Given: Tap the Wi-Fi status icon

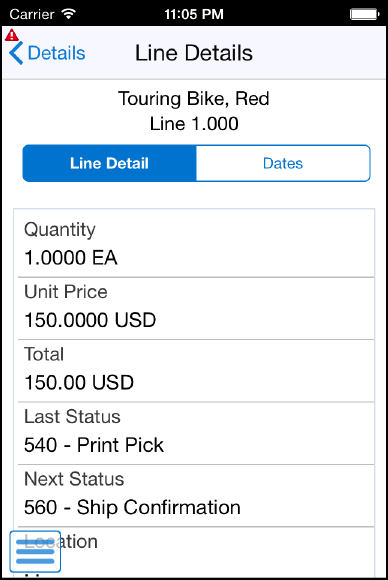Looking at the screenshot, I should 69,14.
